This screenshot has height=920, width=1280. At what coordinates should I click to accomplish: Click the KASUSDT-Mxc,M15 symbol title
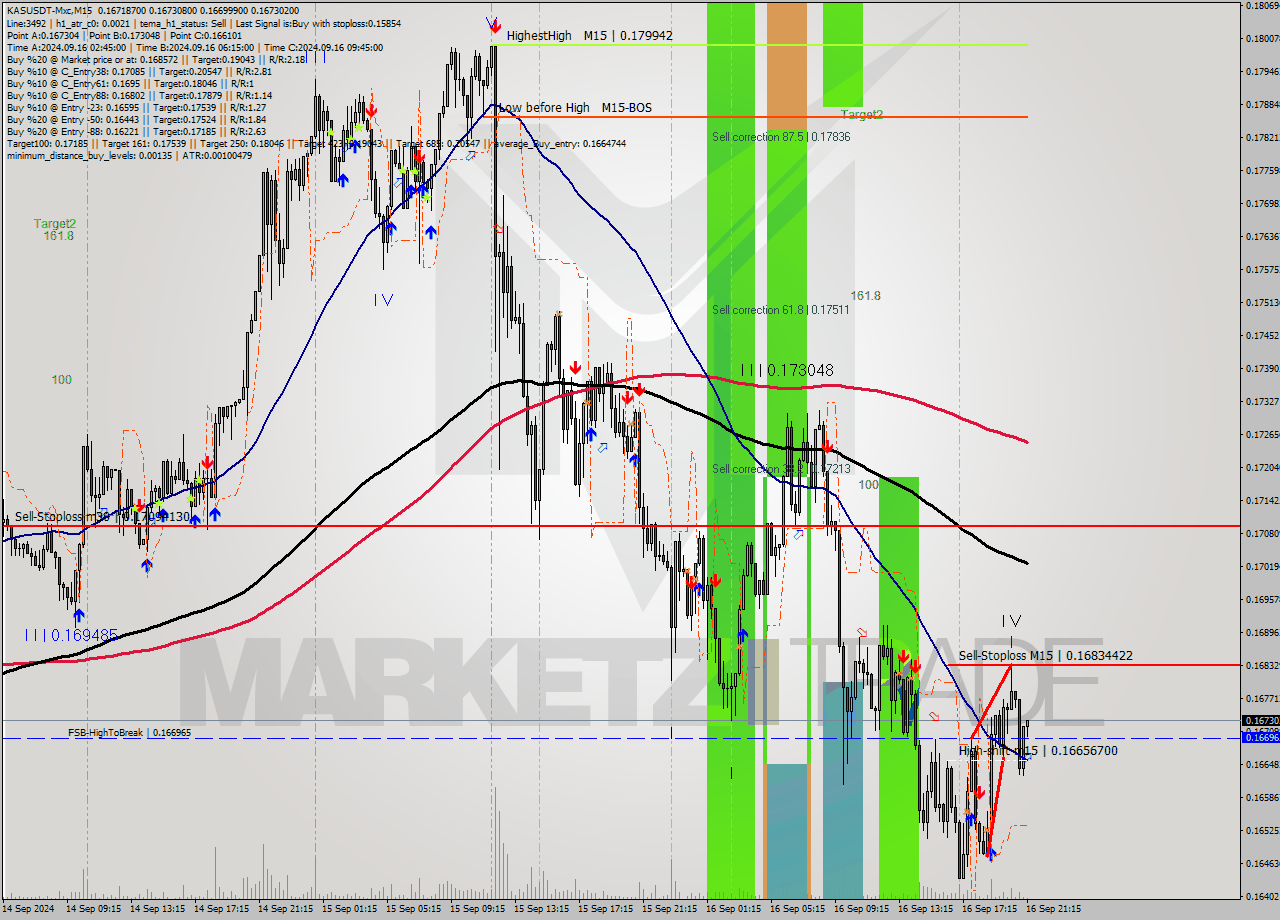(48, 10)
